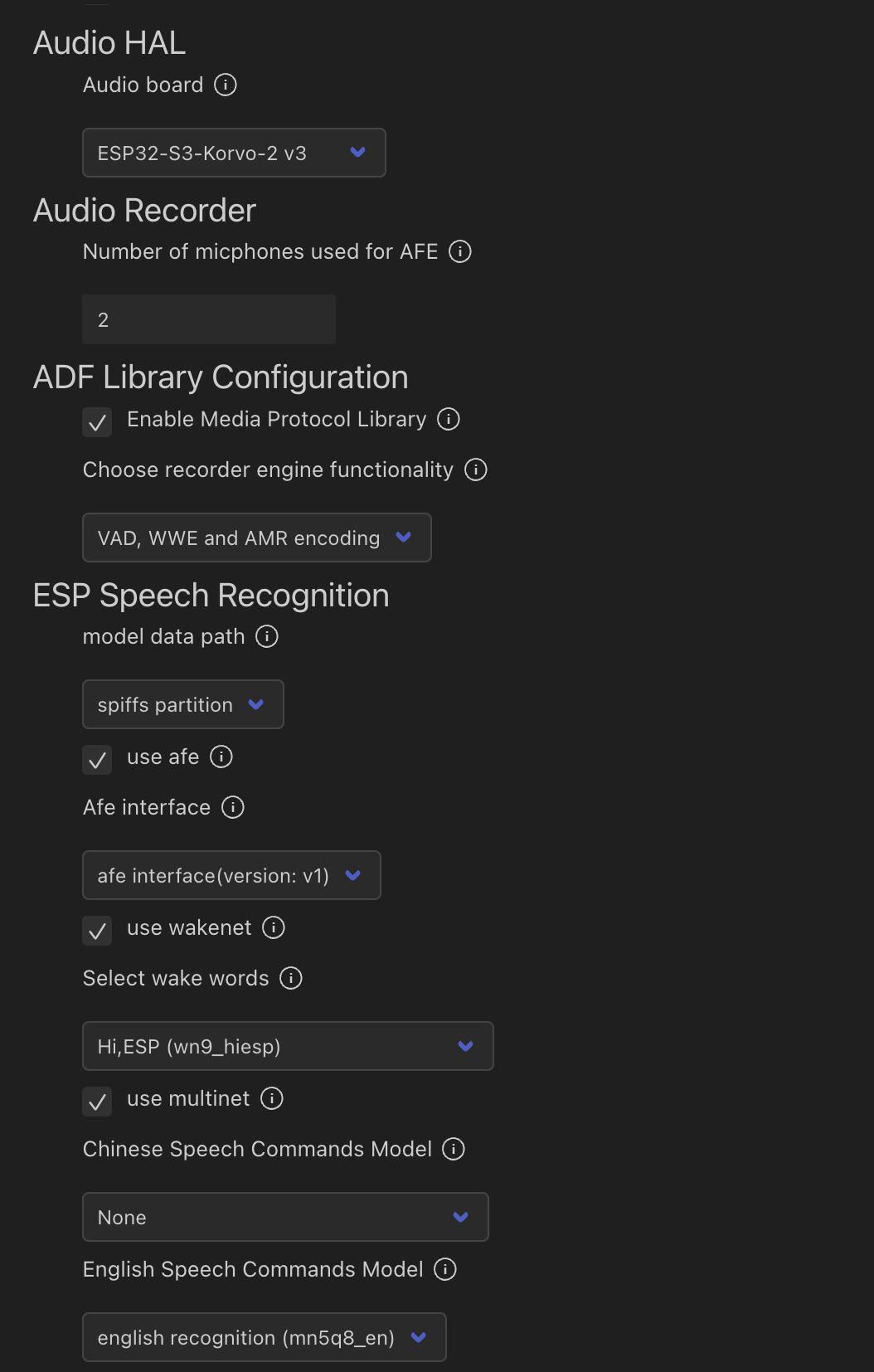Expand the VAD, WWE and AMR encoding selector
The height and width of the screenshot is (1372, 874).
click(x=257, y=538)
